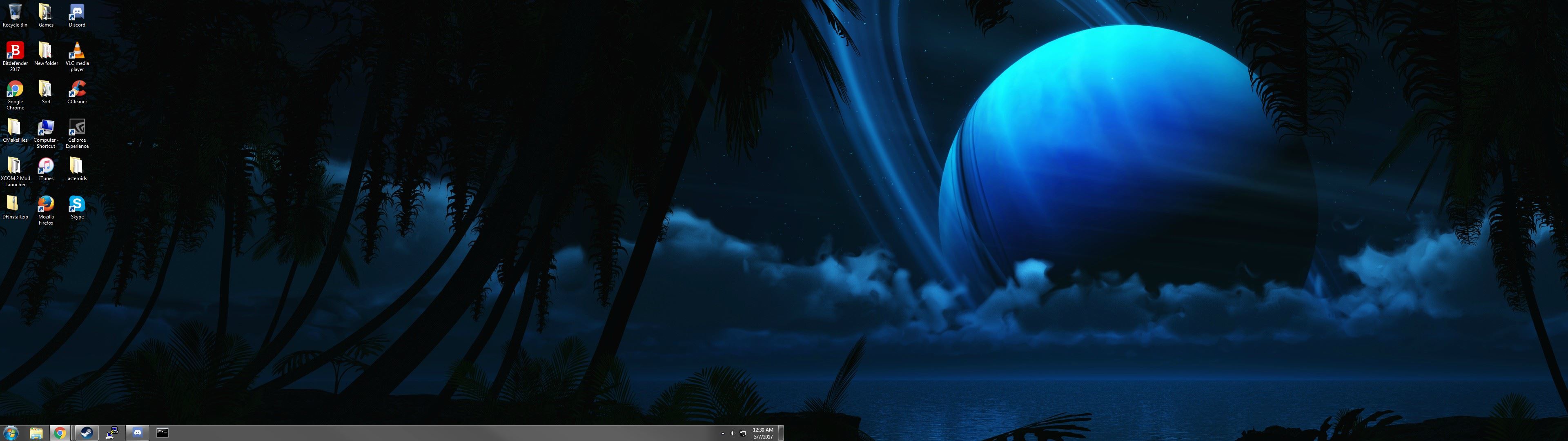Click the Skype desktop shortcut
This screenshot has width=1568, height=441.
77,205
